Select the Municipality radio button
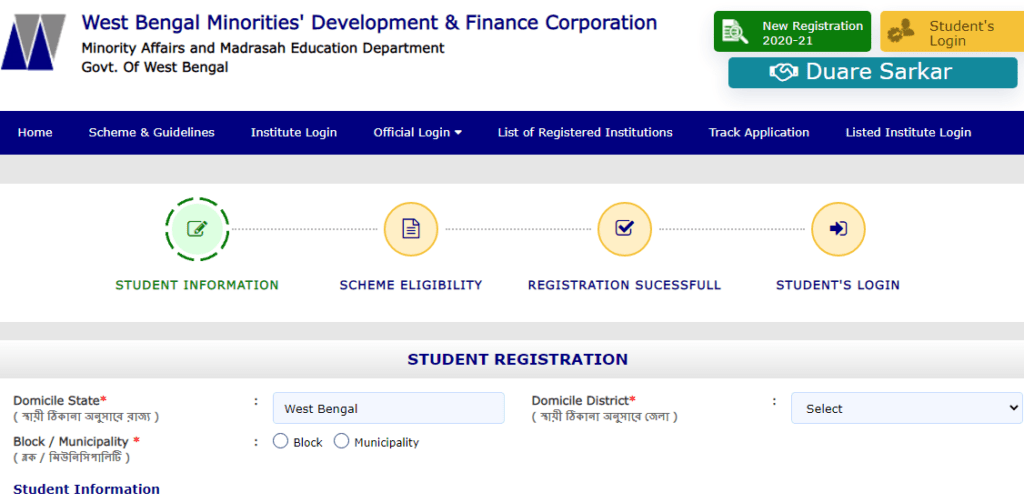 (341, 442)
